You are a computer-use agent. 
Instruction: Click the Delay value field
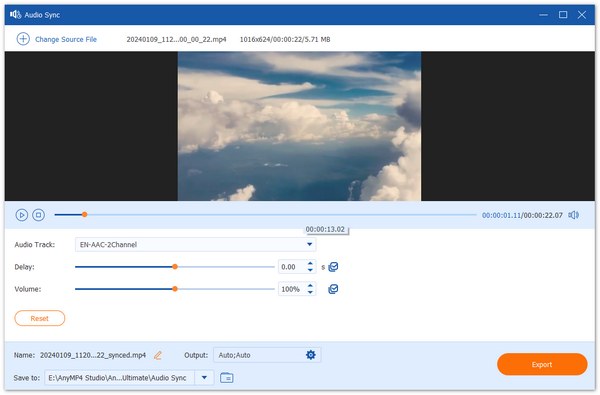(x=292, y=267)
